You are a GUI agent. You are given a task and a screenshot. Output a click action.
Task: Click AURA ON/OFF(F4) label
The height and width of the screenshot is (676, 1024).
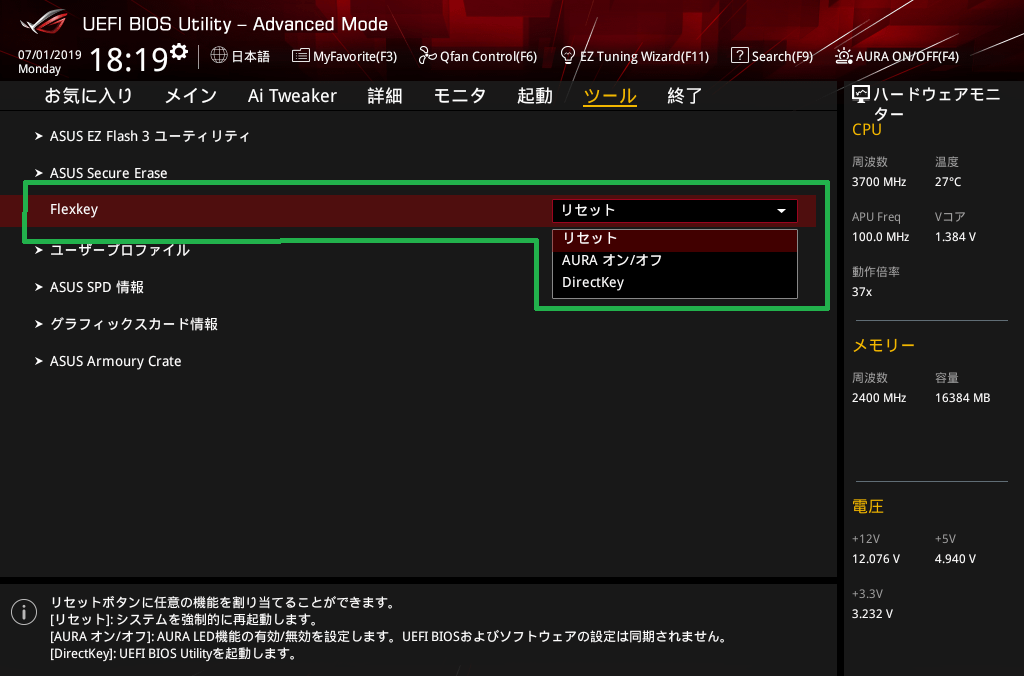pyautogui.click(x=907, y=56)
